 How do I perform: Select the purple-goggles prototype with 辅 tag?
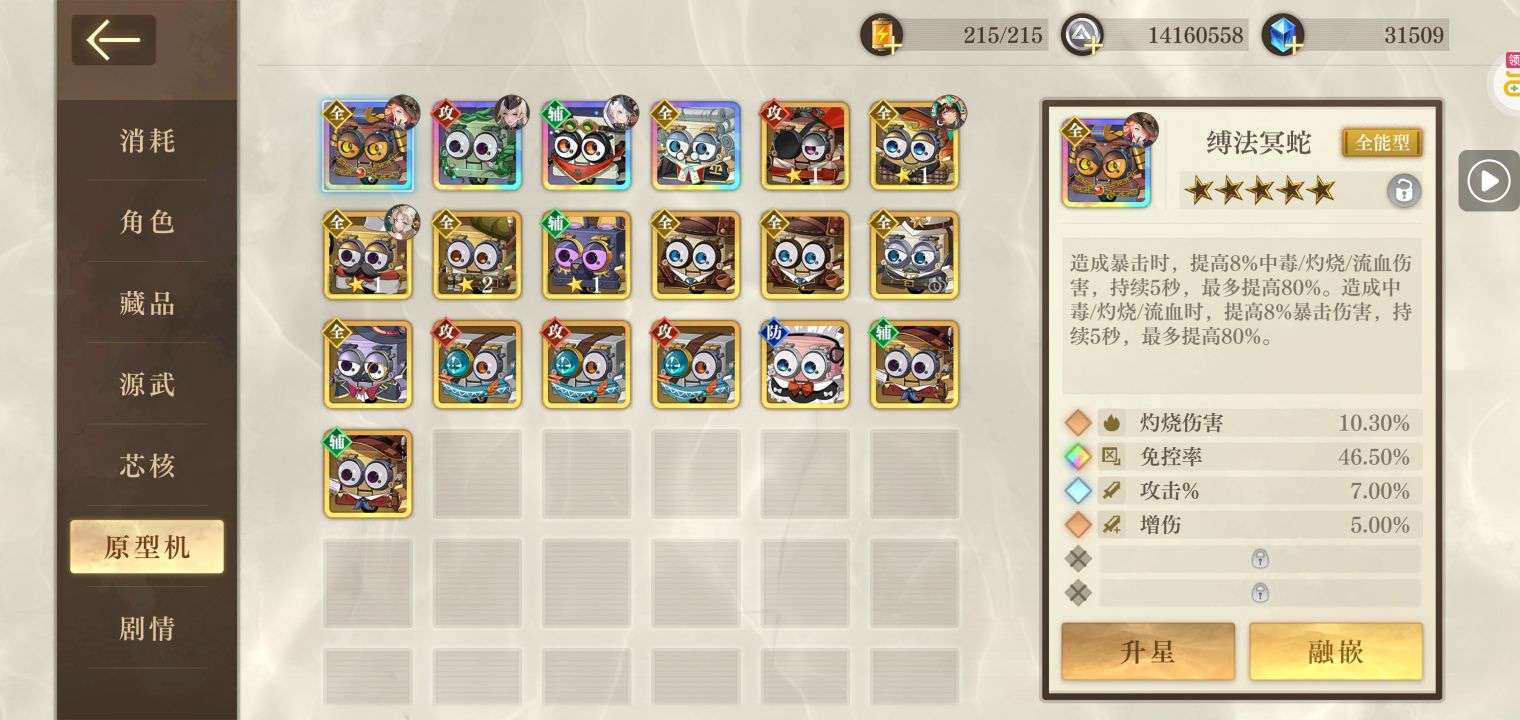587,255
